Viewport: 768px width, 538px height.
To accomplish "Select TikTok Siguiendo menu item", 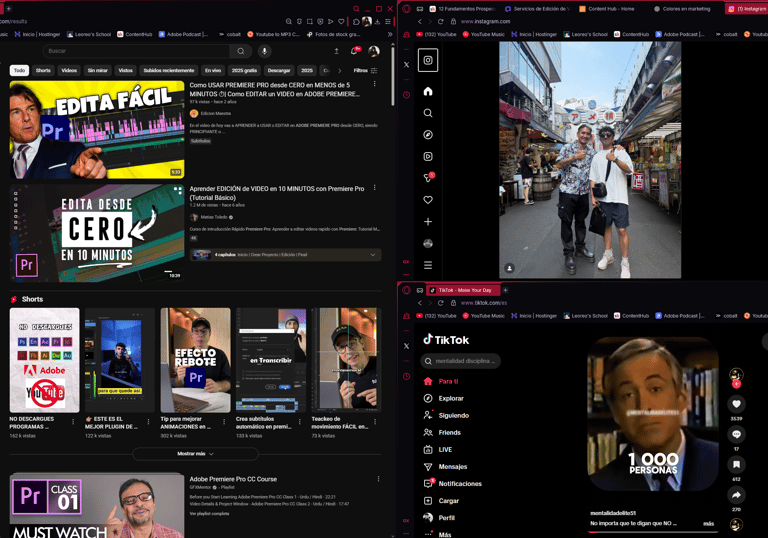I will (x=446, y=416).
